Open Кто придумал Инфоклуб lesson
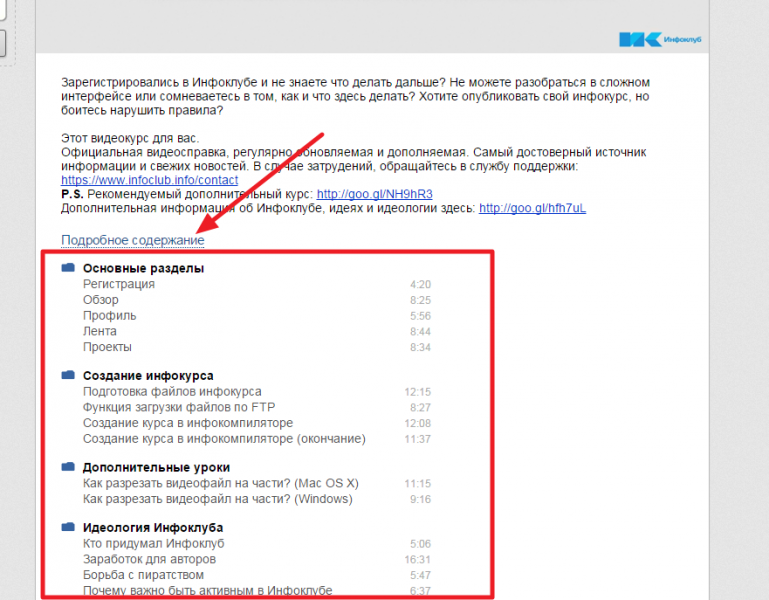769x600 pixels. tap(154, 544)
